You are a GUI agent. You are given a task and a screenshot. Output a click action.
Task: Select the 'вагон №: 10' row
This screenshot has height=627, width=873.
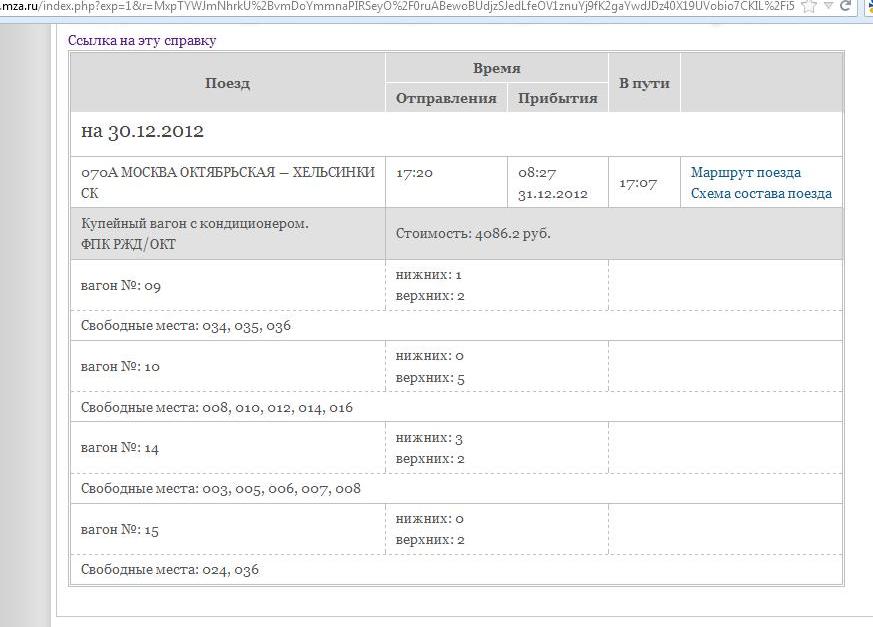coord(120,367)
